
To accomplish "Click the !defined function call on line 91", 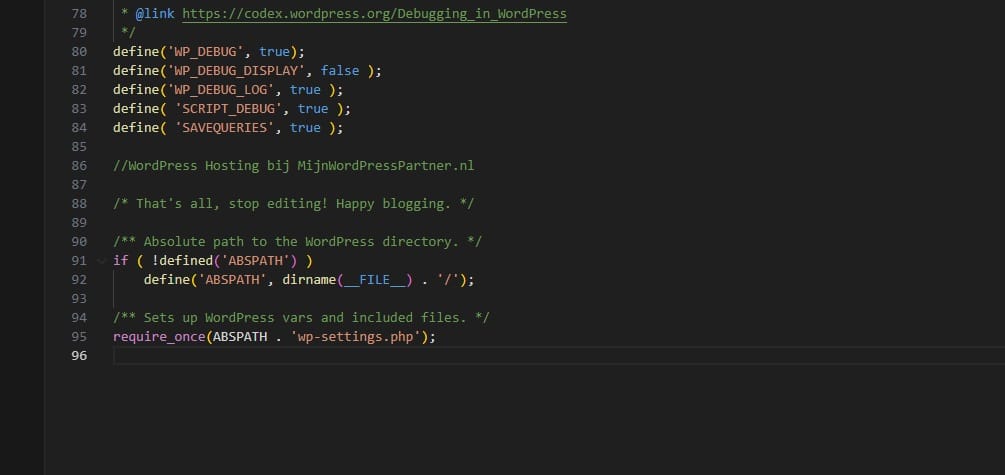I will coord(180,261).
